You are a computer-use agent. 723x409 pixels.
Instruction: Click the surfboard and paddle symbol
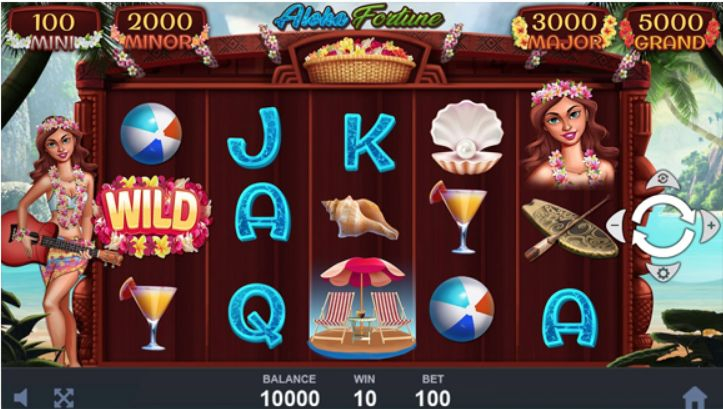pyautogui.click(x=569, y=228)
